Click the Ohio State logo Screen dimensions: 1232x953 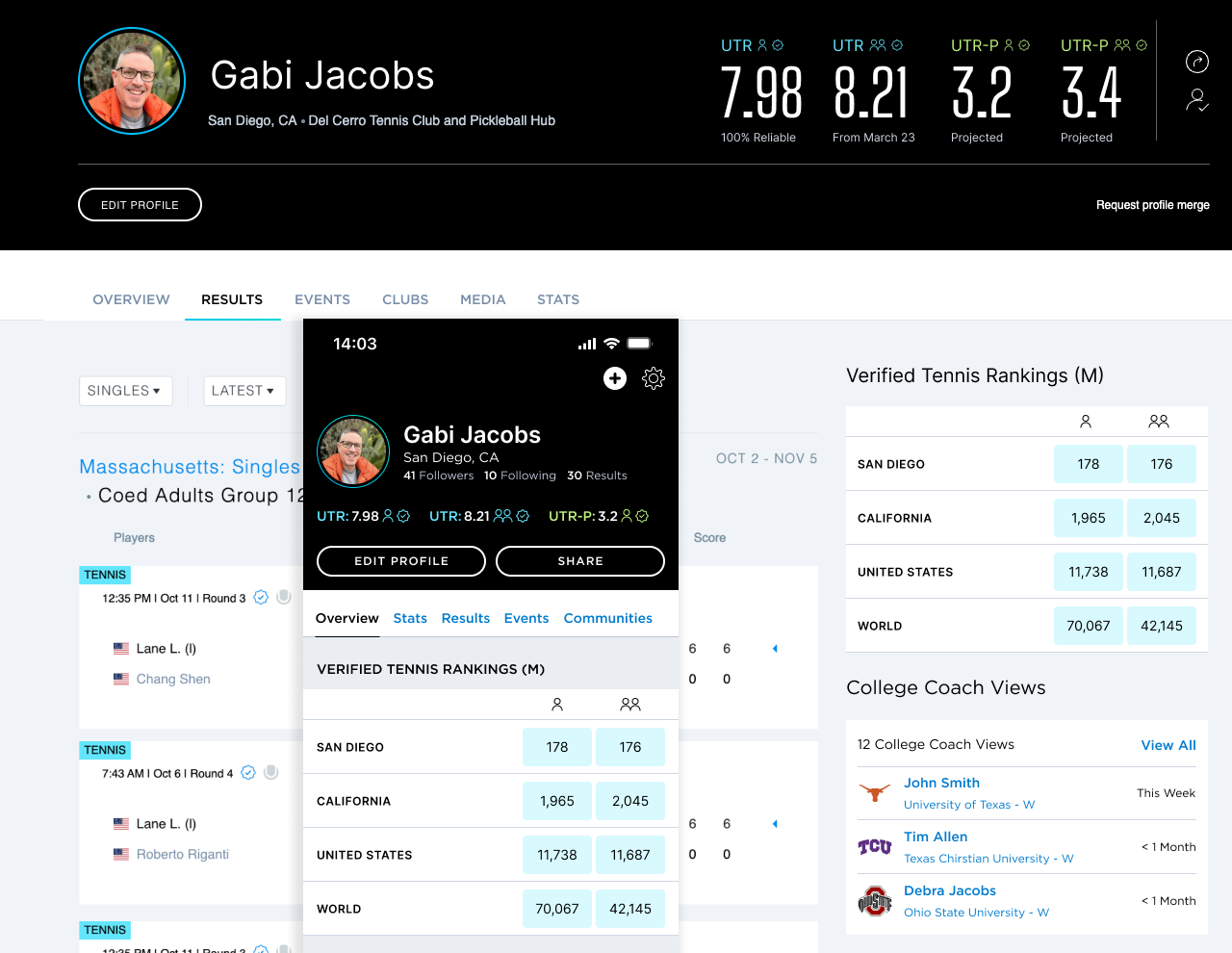tap(875, 901)
